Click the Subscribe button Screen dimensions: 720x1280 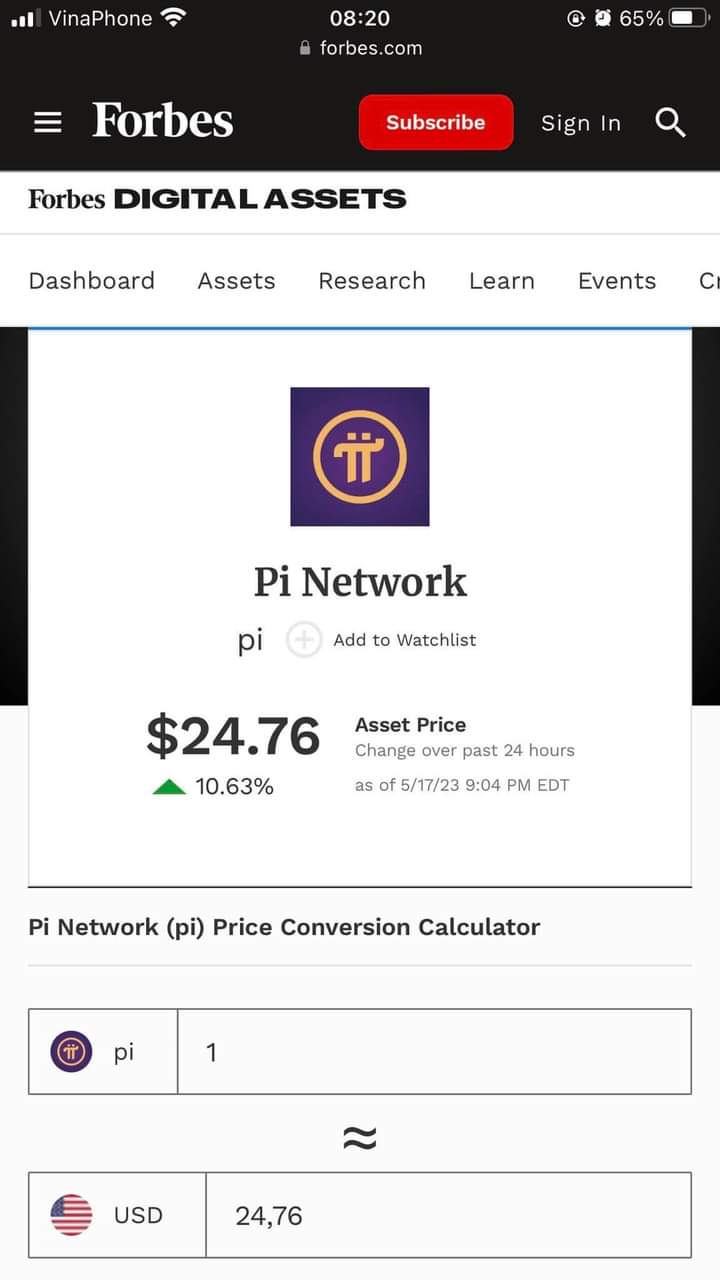click(x=436, y=123)
